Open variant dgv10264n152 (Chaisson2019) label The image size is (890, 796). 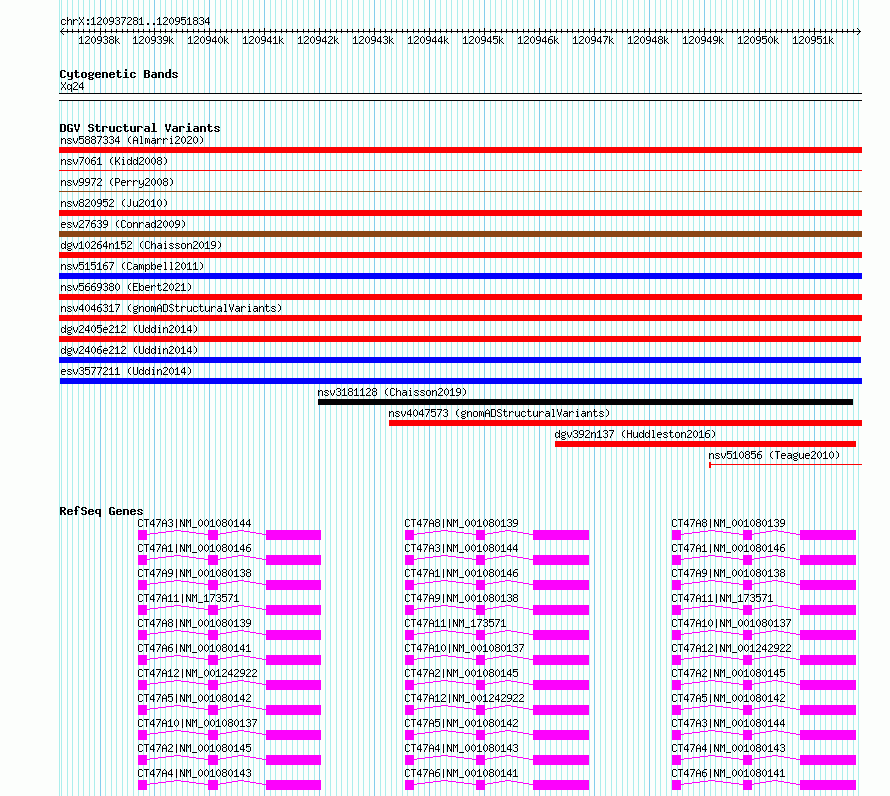[141, 245]
